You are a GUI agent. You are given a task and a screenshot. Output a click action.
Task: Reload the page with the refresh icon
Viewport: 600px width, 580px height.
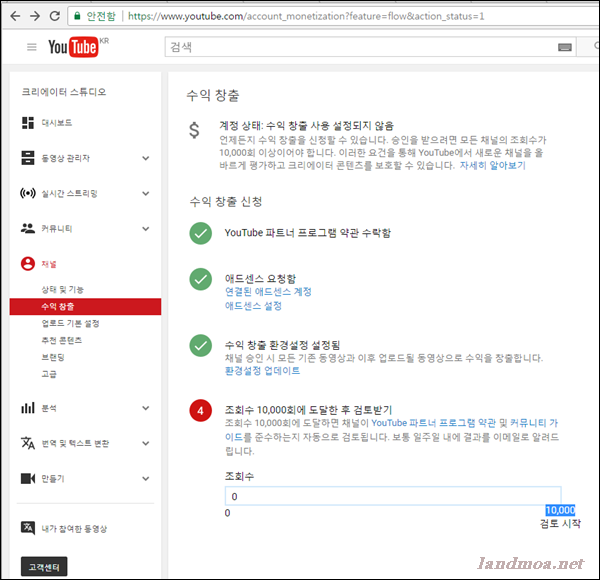(x=55, y=16)
